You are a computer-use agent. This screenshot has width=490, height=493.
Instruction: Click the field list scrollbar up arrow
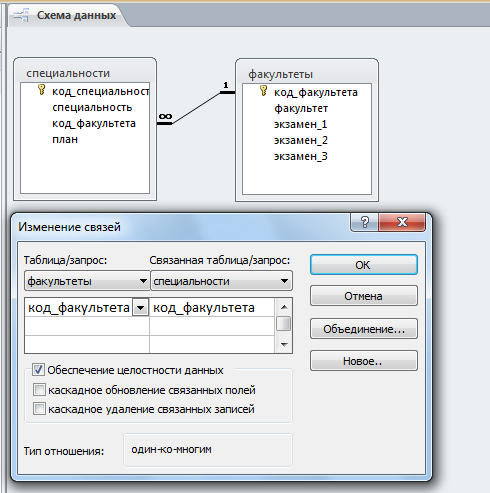point(284,307)
